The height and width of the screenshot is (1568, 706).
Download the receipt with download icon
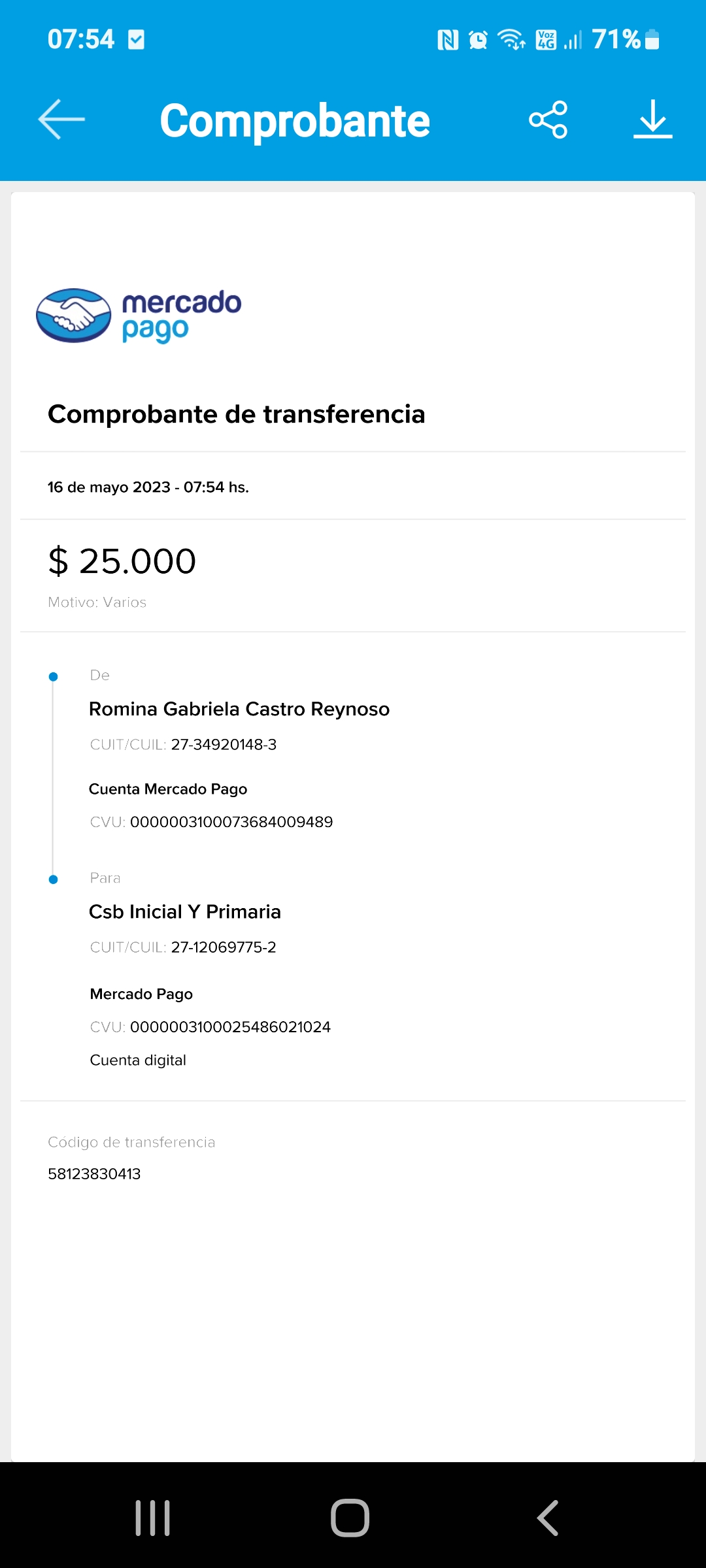point(652,120)
